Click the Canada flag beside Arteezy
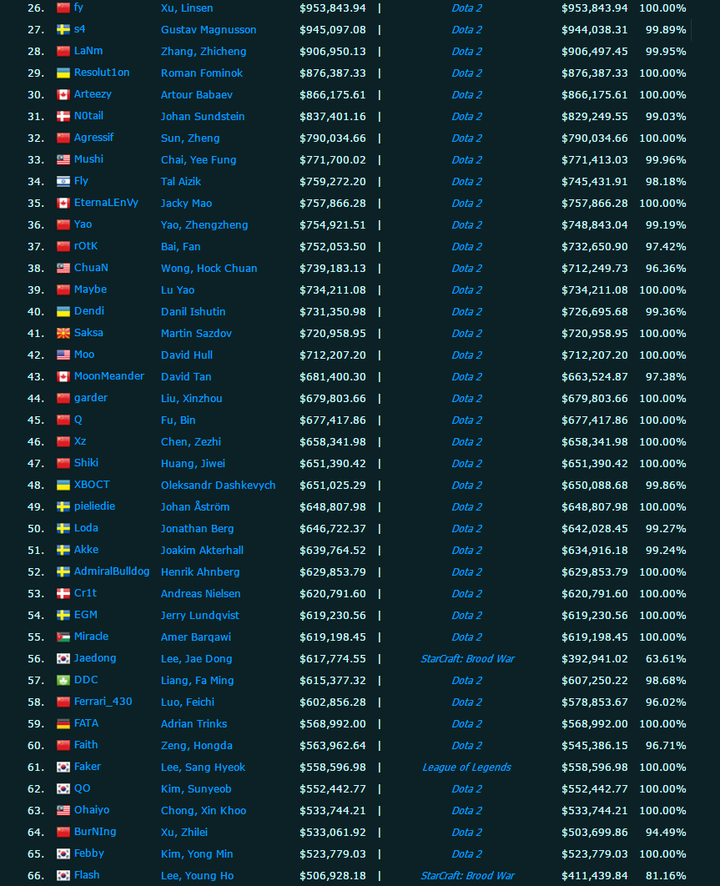Screen dimensions: 720x886 tap(63, 94)
